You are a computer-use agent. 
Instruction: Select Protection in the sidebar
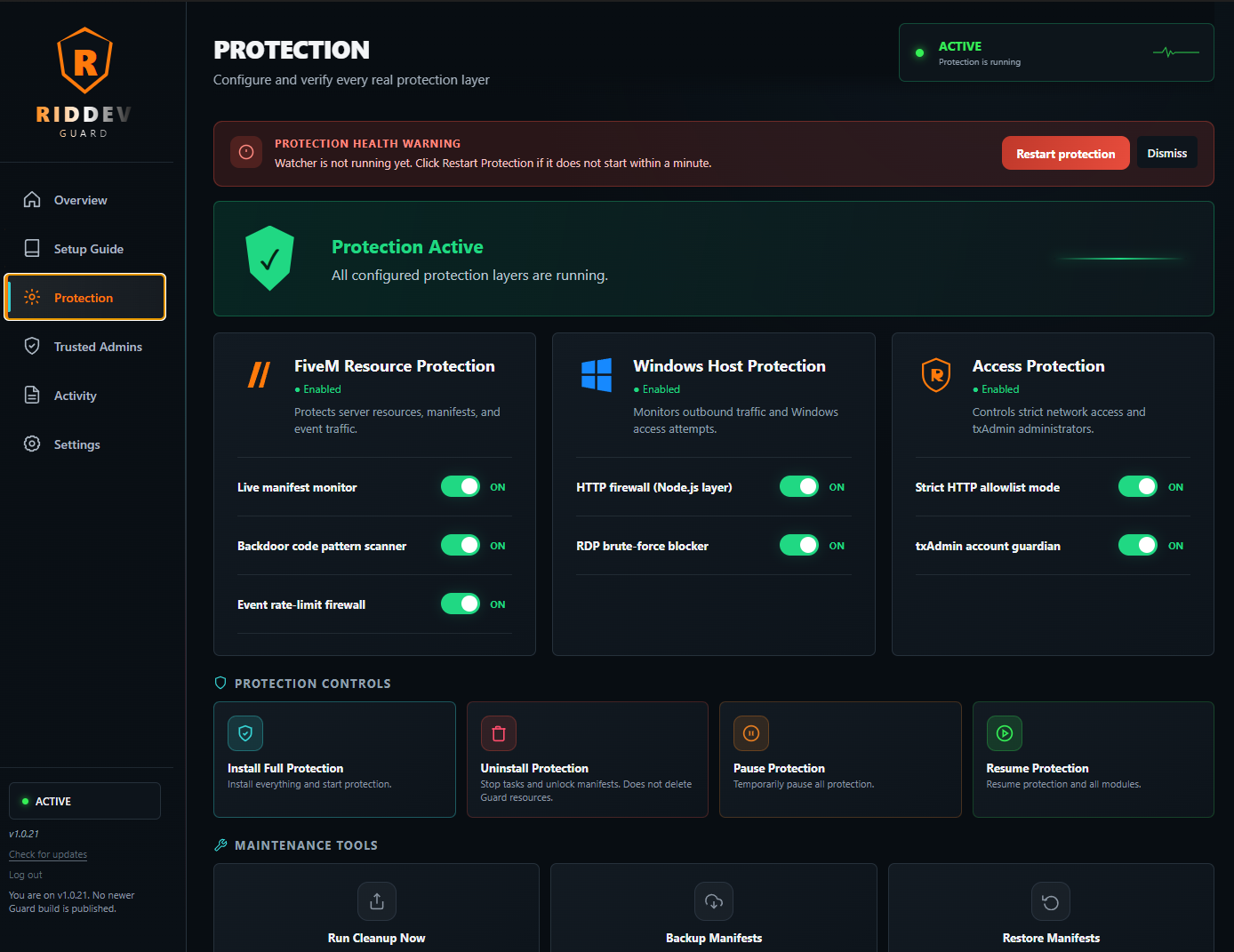click(85, 297)
